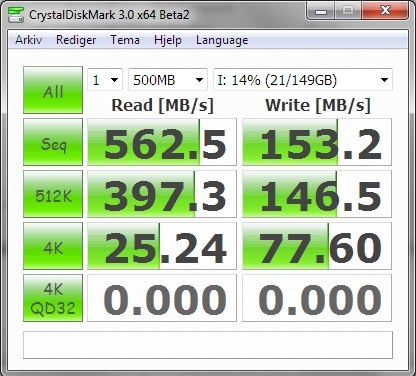Screen dimensions: 416x376
Task: Open the Rediger menu
Action: [76, 40]
